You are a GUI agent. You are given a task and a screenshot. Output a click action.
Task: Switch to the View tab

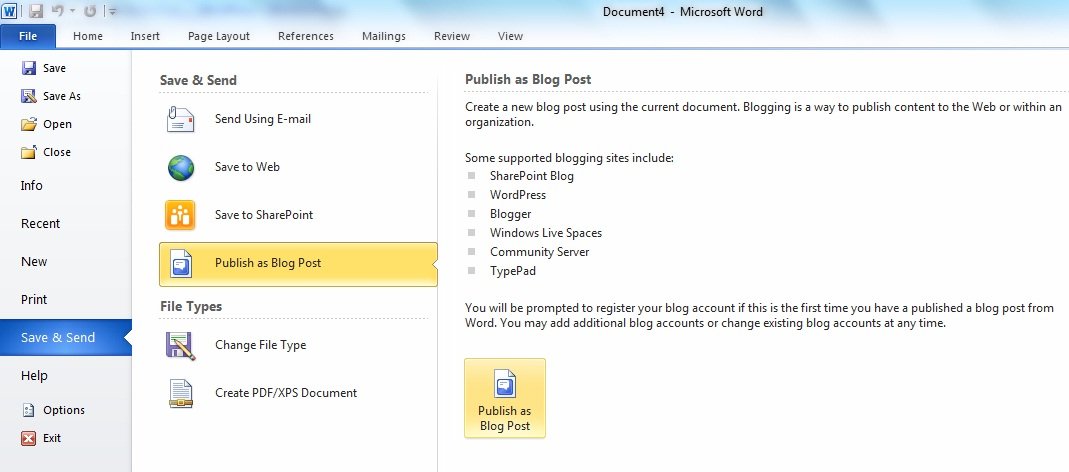[511, 36]
